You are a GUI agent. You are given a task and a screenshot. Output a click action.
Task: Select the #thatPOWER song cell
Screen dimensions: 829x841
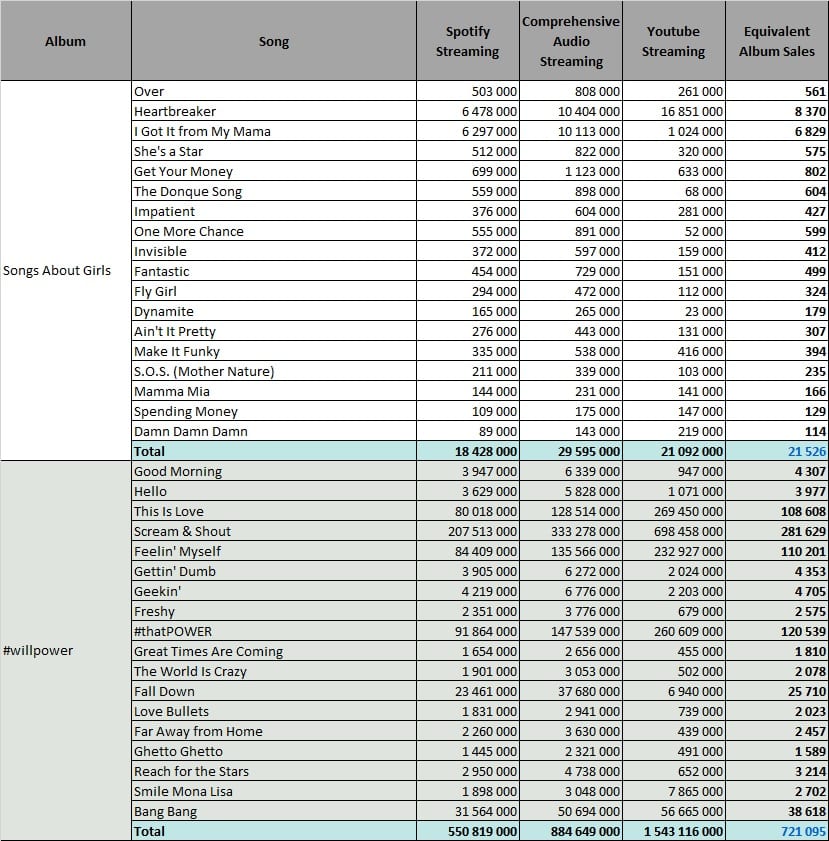pos(273,631)
